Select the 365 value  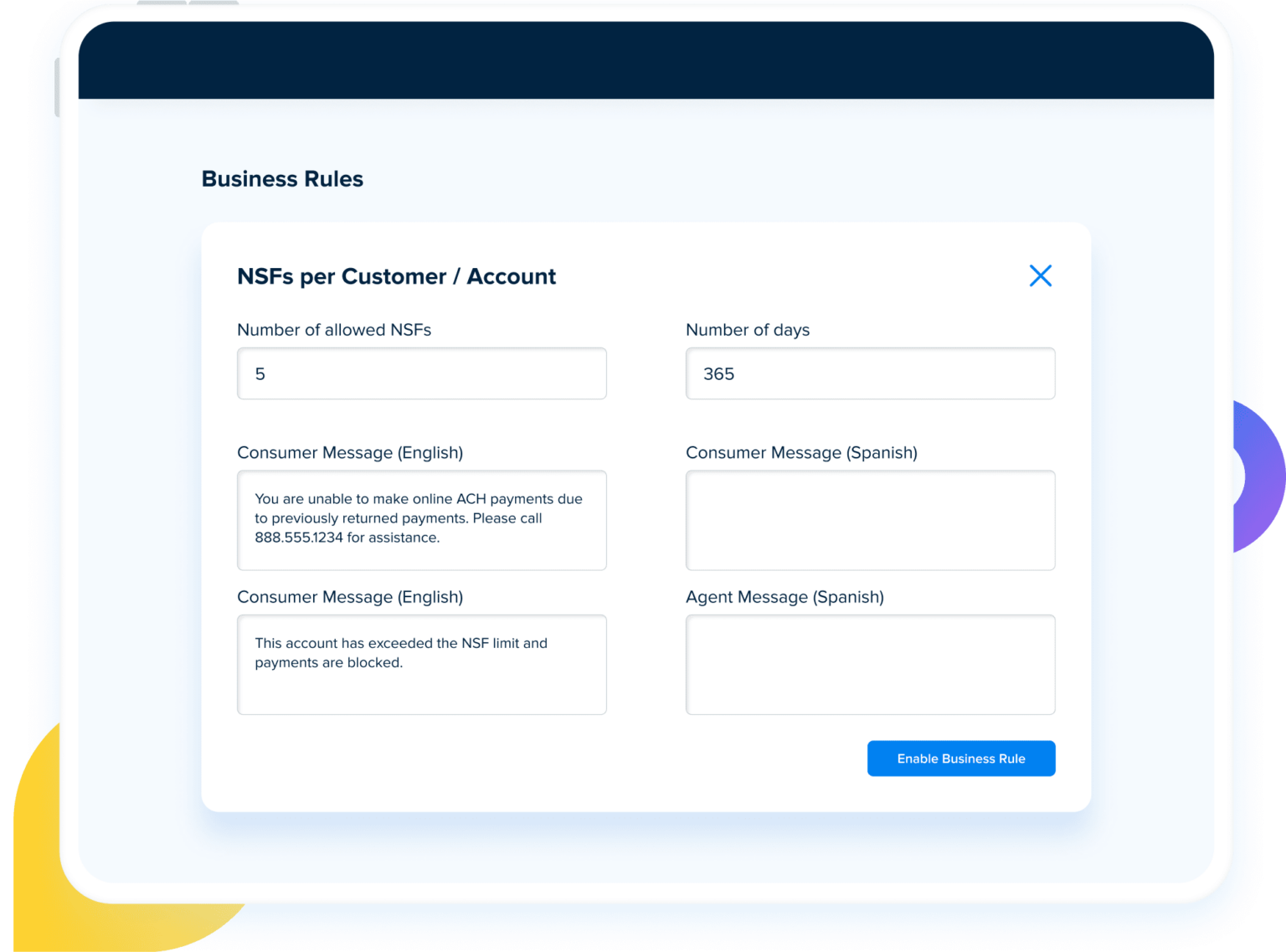(x=718, y=373)
